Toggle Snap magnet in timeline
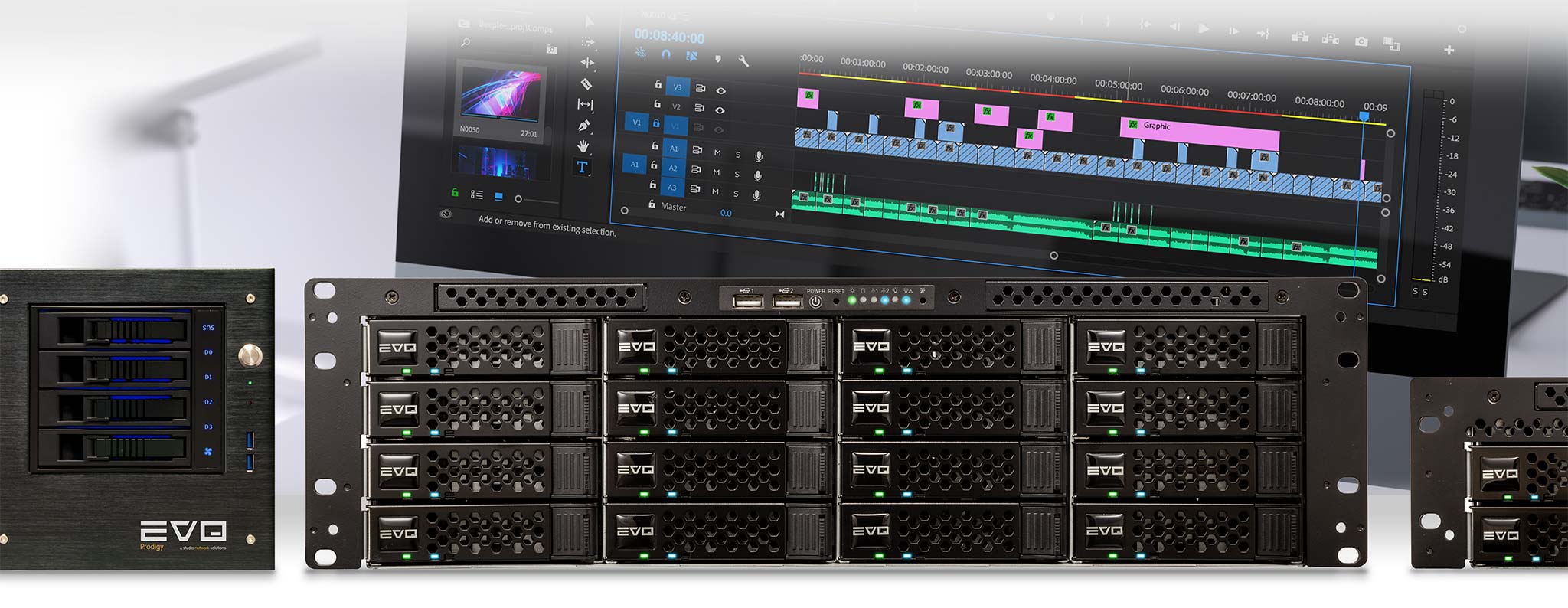1568x608 pixels. pyautogui.click(x=666, y=54)
